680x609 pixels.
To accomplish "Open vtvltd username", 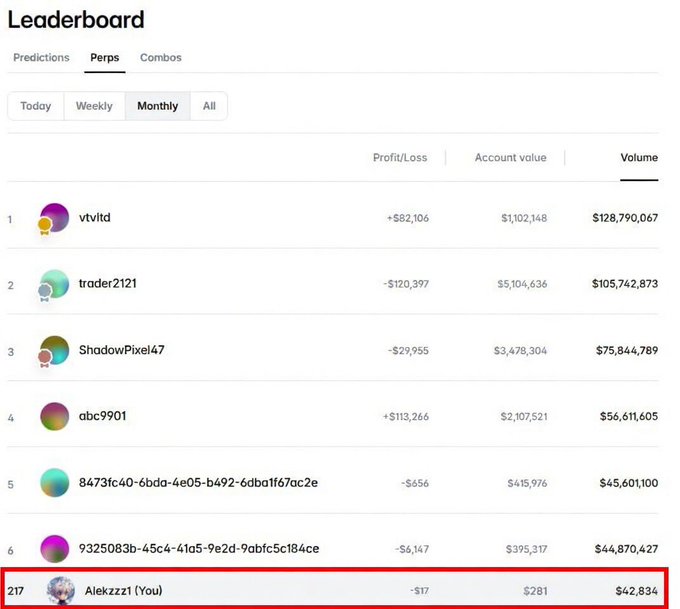I will [x=95, y=217].
